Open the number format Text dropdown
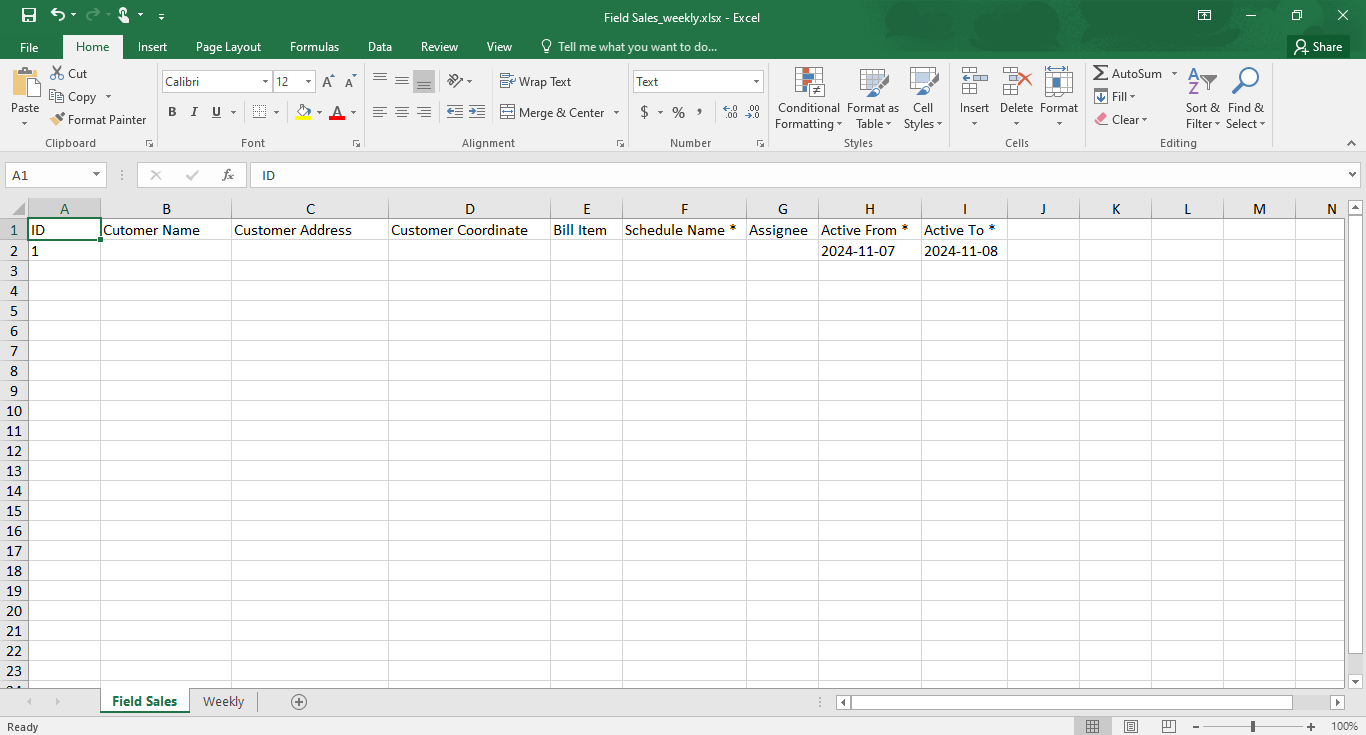Viewport: 1366px width, 735px height. [756, 82]
